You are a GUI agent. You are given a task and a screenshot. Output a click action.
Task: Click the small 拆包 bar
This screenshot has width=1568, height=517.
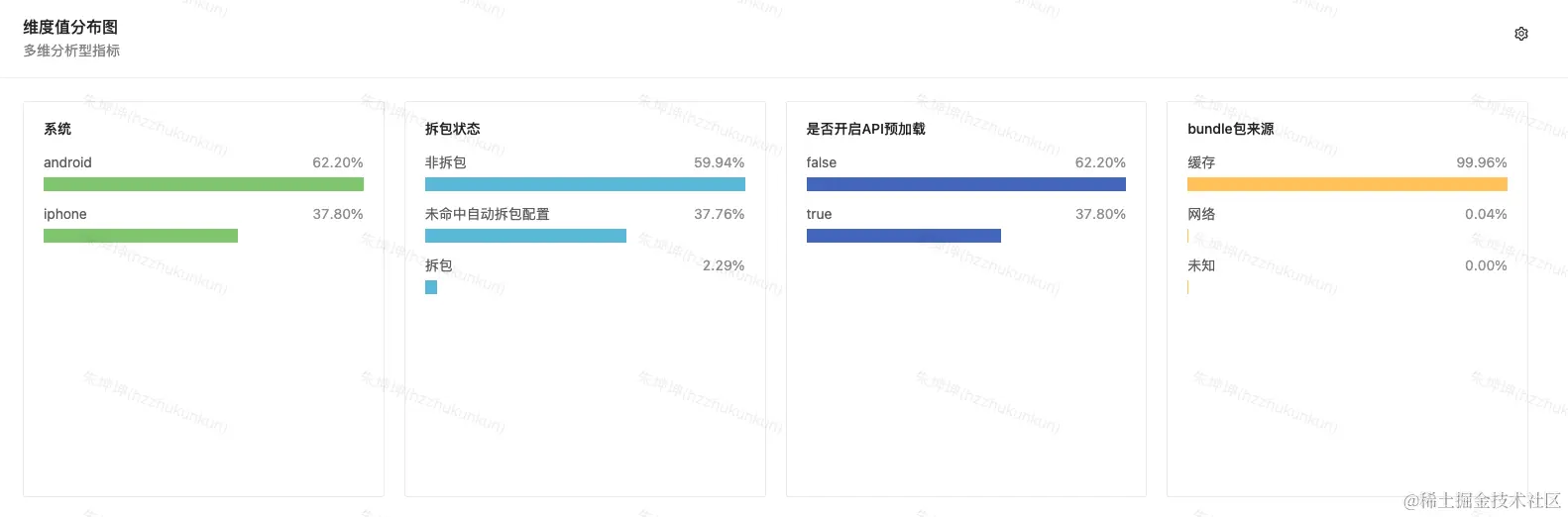tap(431, 287)
